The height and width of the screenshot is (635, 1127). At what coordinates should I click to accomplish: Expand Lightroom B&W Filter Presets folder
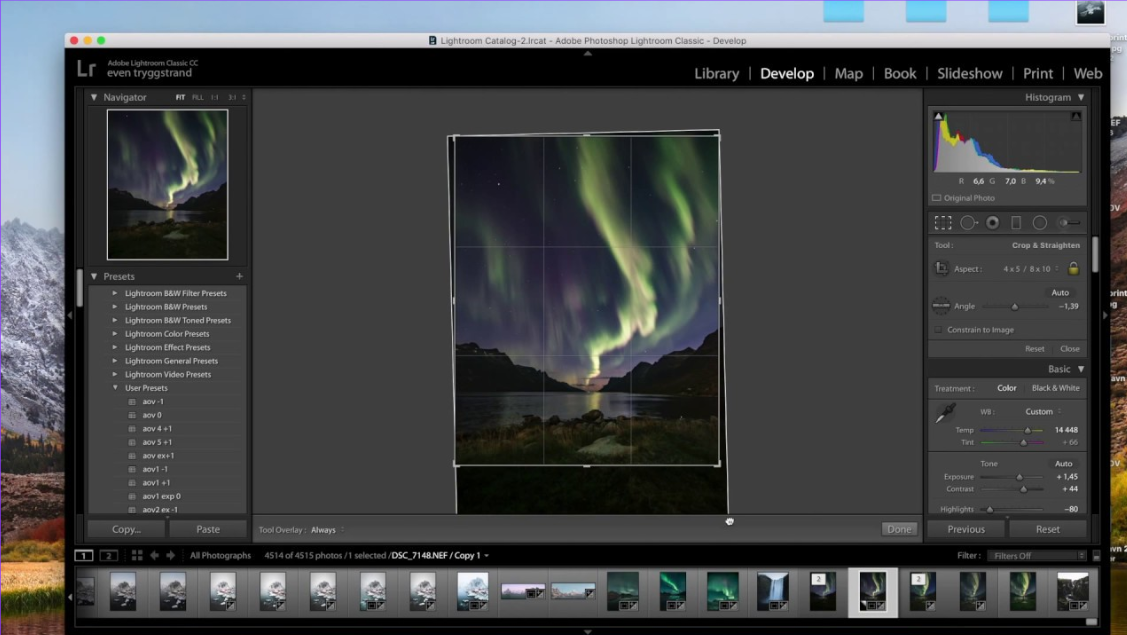[x=114, y=293]
